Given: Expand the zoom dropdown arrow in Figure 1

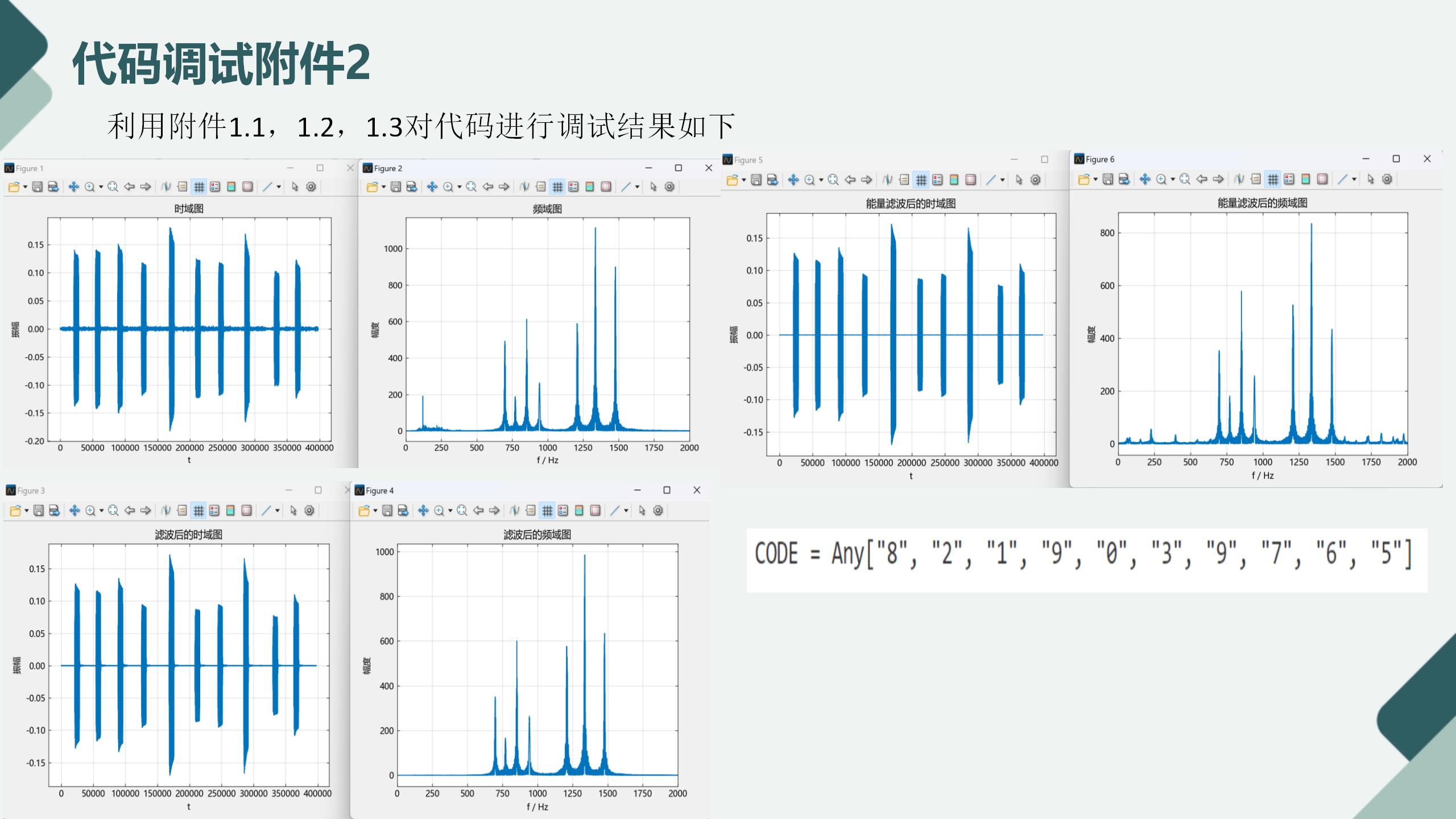Looking at the screenshot, I should click(101, 187).
